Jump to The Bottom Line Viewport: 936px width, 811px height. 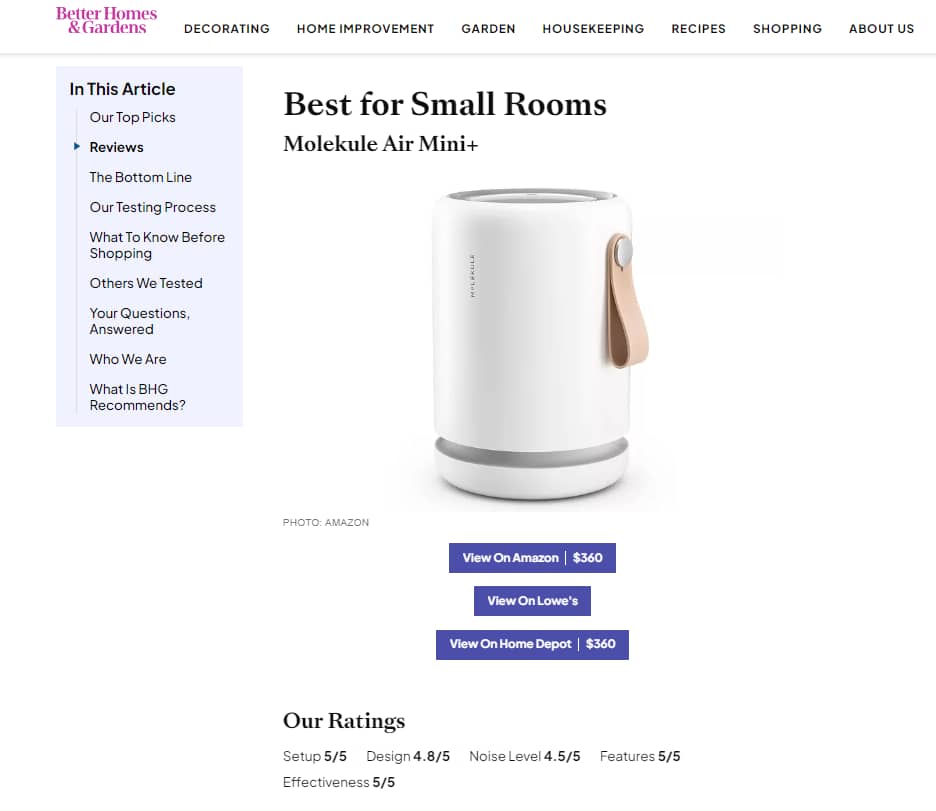click(x=141, y=177)
